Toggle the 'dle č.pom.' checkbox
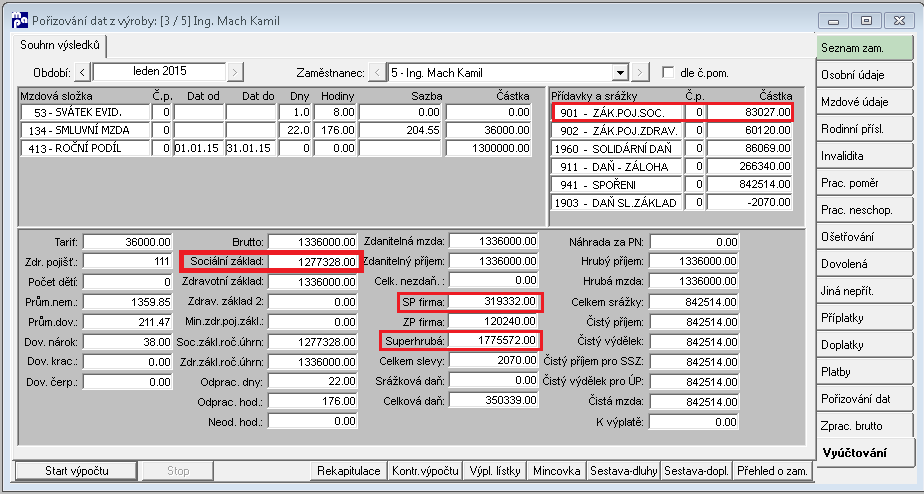This screenshot has width=924, height=494. click(668, 73)
